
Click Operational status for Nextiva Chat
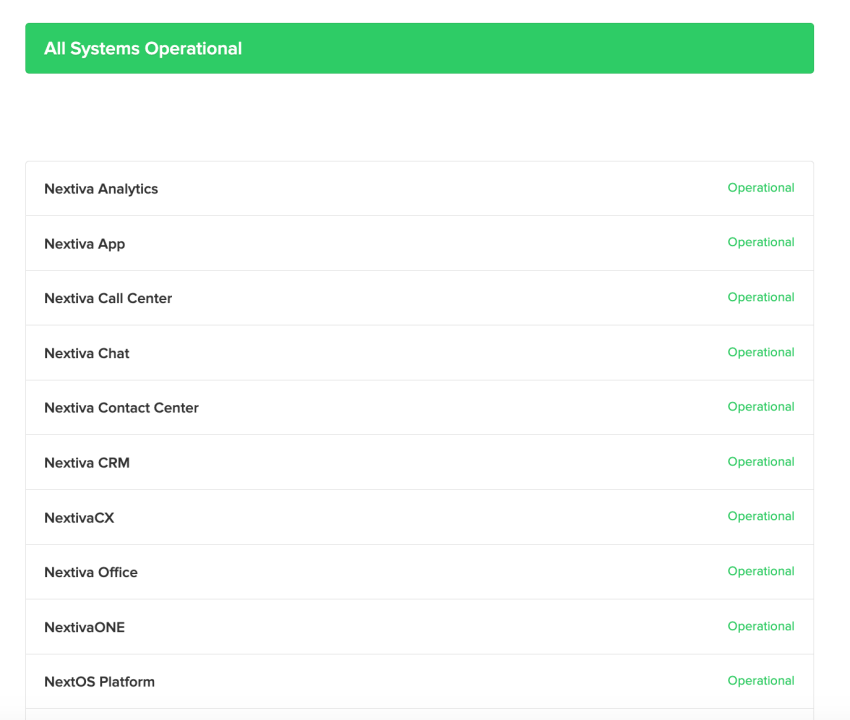point(761,352)
